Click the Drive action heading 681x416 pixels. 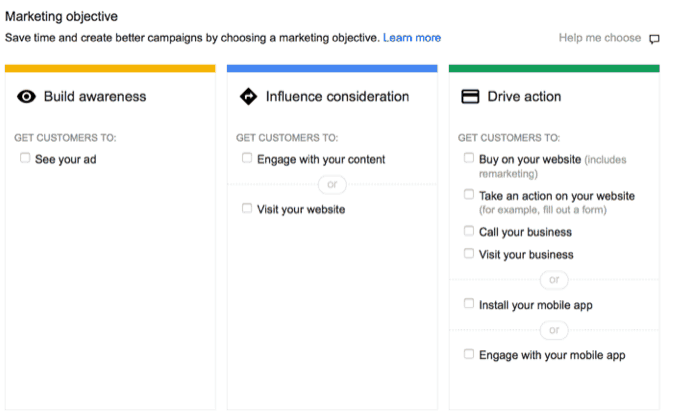click(524, 97)
